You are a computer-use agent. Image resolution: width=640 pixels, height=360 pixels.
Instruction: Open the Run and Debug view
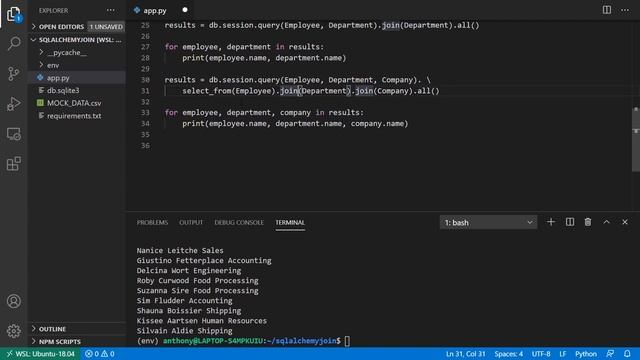pos(13,104)
